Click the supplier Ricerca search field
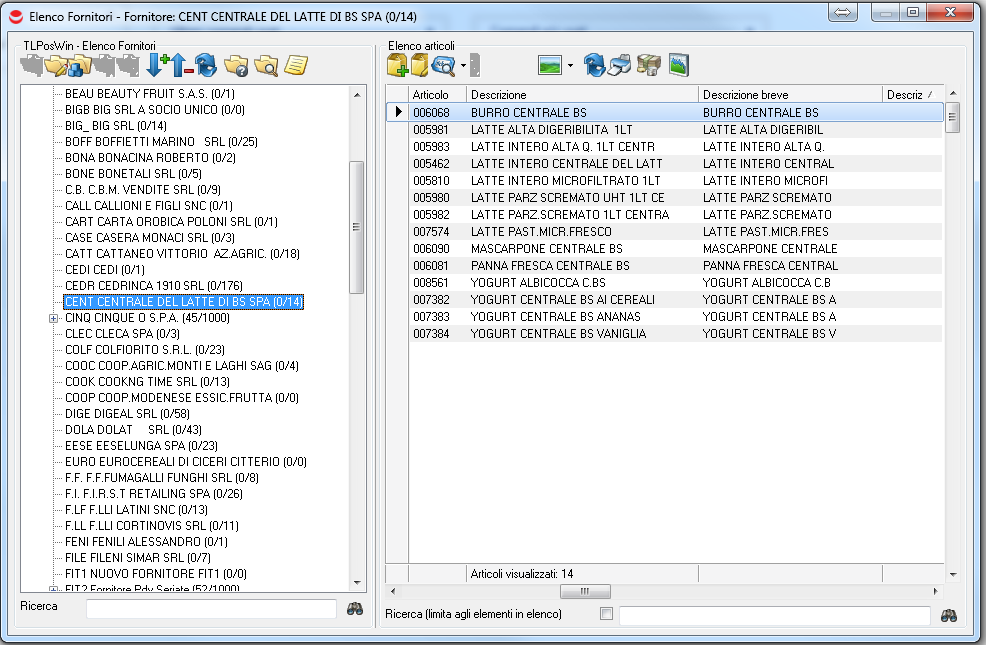Viewport: 986px width, 645px height. point(211,608)
